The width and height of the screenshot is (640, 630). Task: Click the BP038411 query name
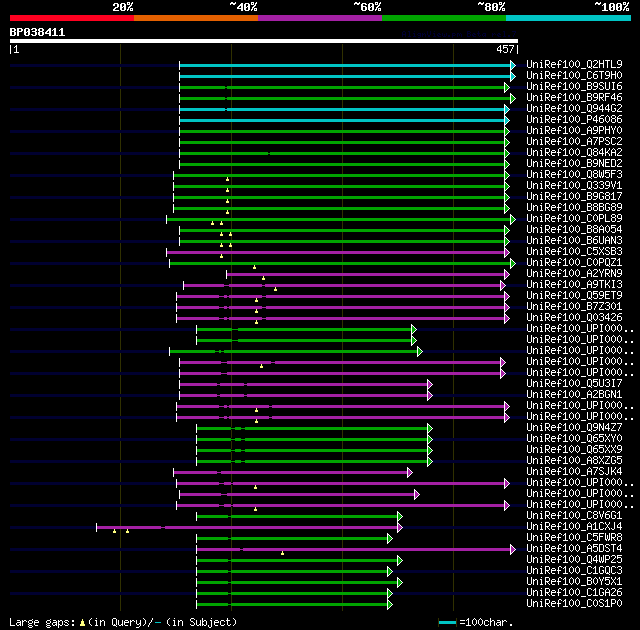pos(37,32)
